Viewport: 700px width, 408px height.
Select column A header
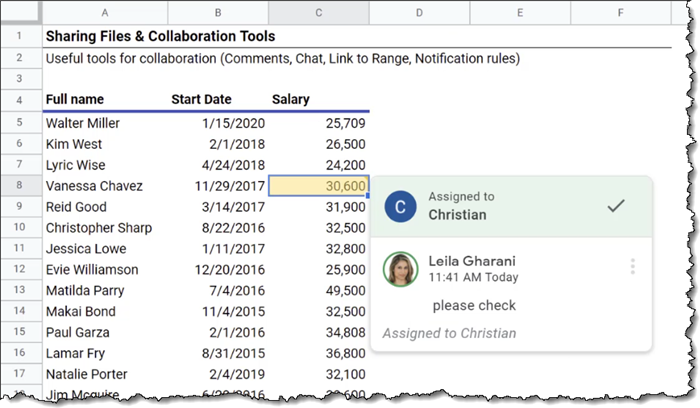[x=105, y=13]
